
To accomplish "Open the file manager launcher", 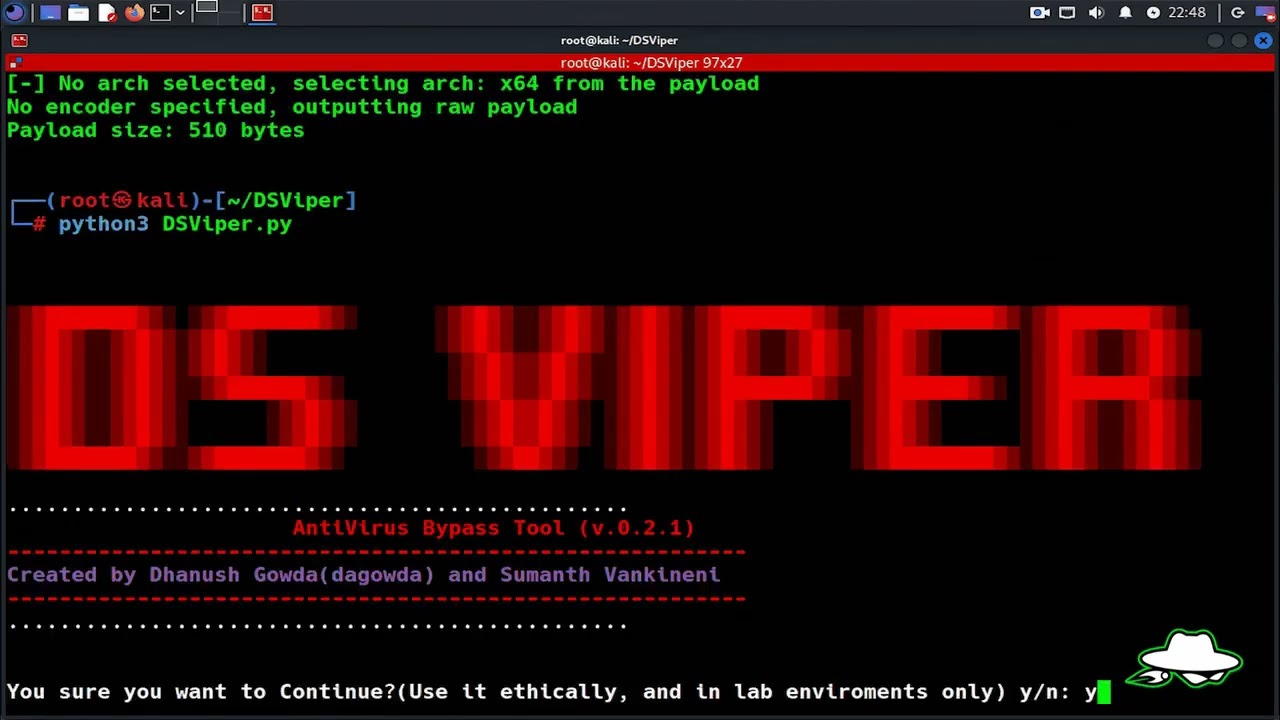I will pos(78,13).
